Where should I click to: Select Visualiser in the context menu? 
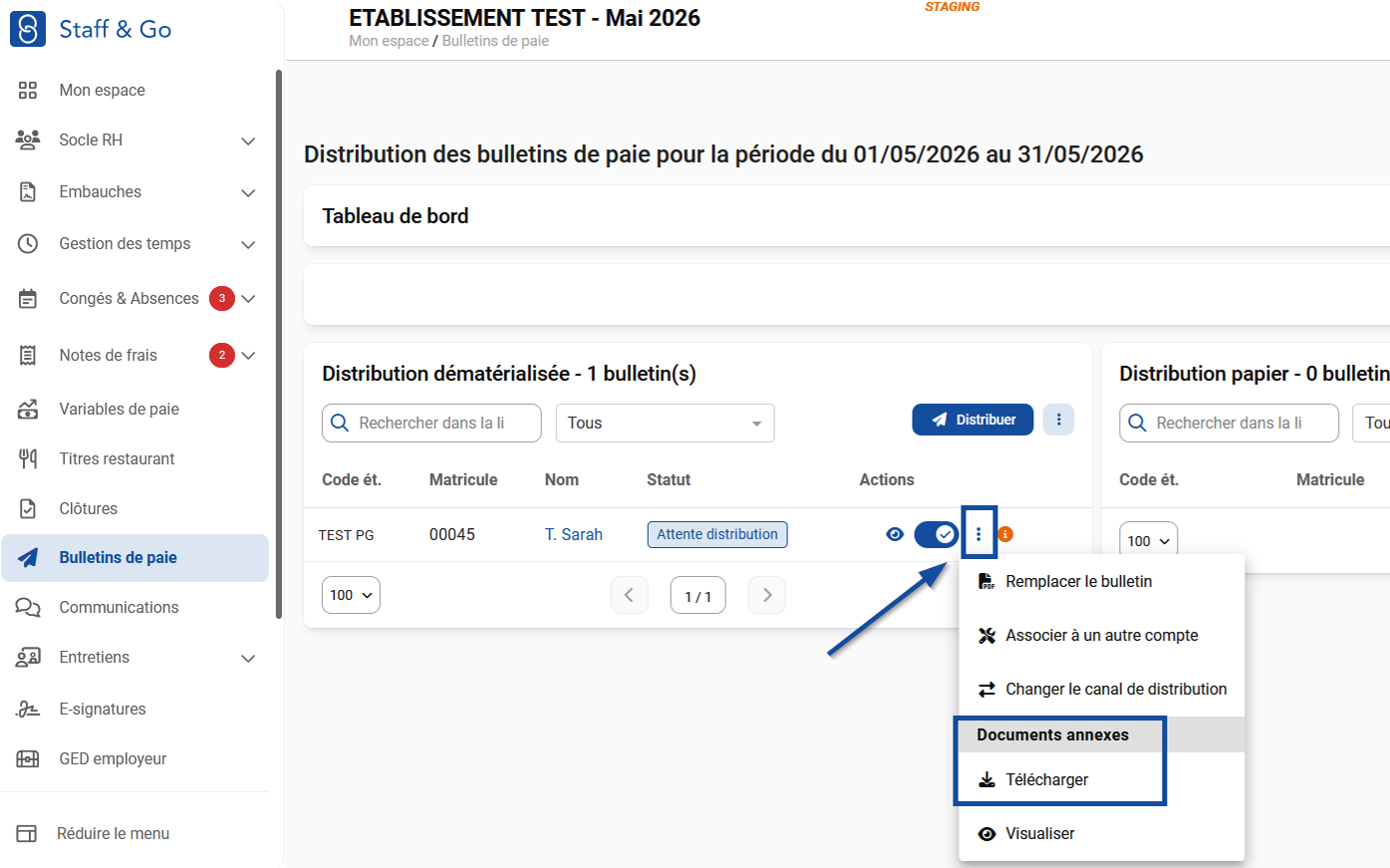1101,833
